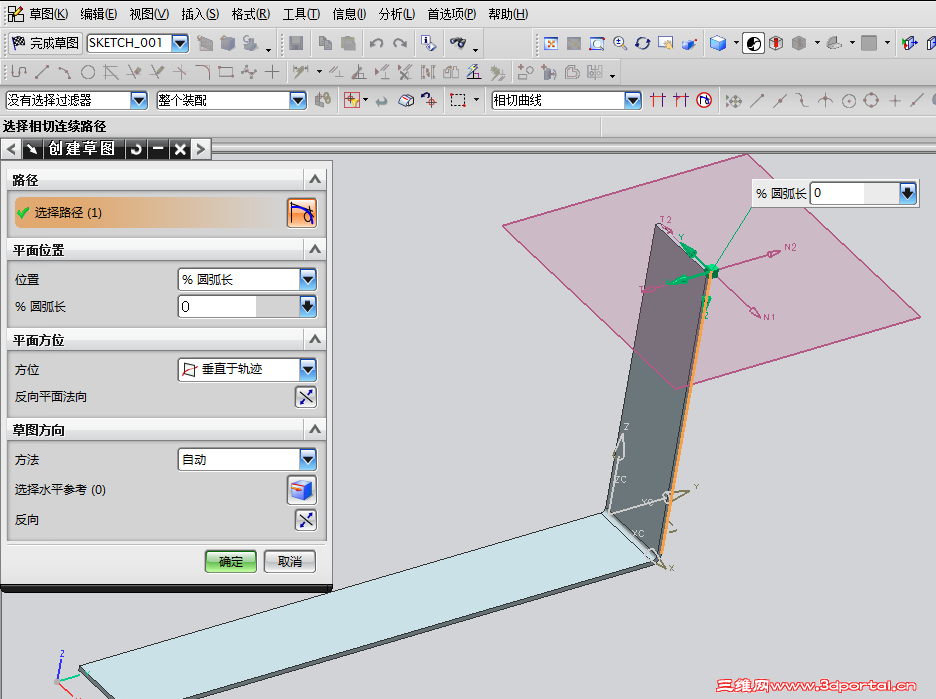Click the 反向 reverse direction icon
This screenshot has width=936, height=699.
click(306, 520)
